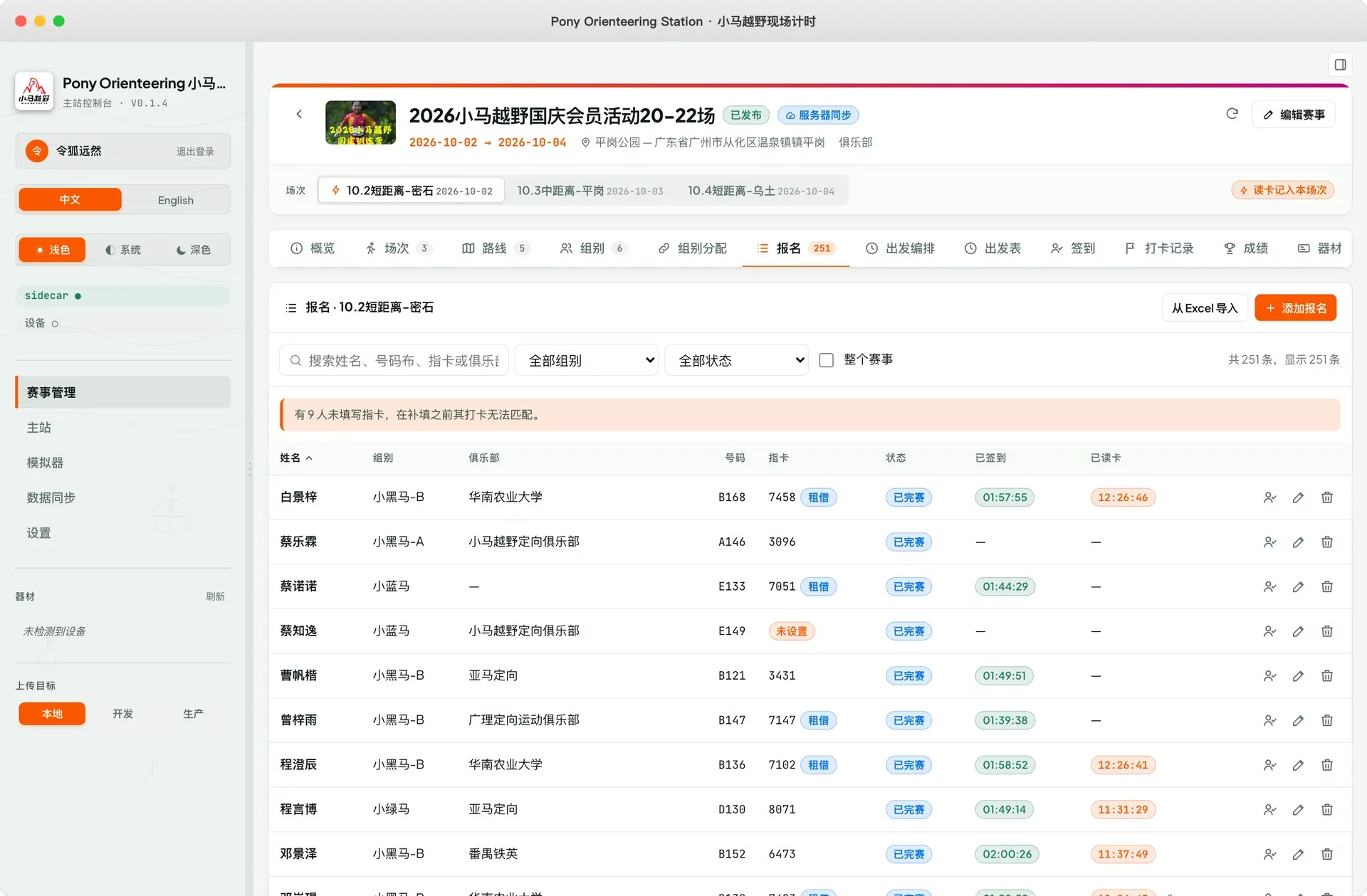The height and width of the screenshot is (896, 1367).
Task: Edit the 蔡乐霖 row with pencil icon
Action: tap(1298, 542)
